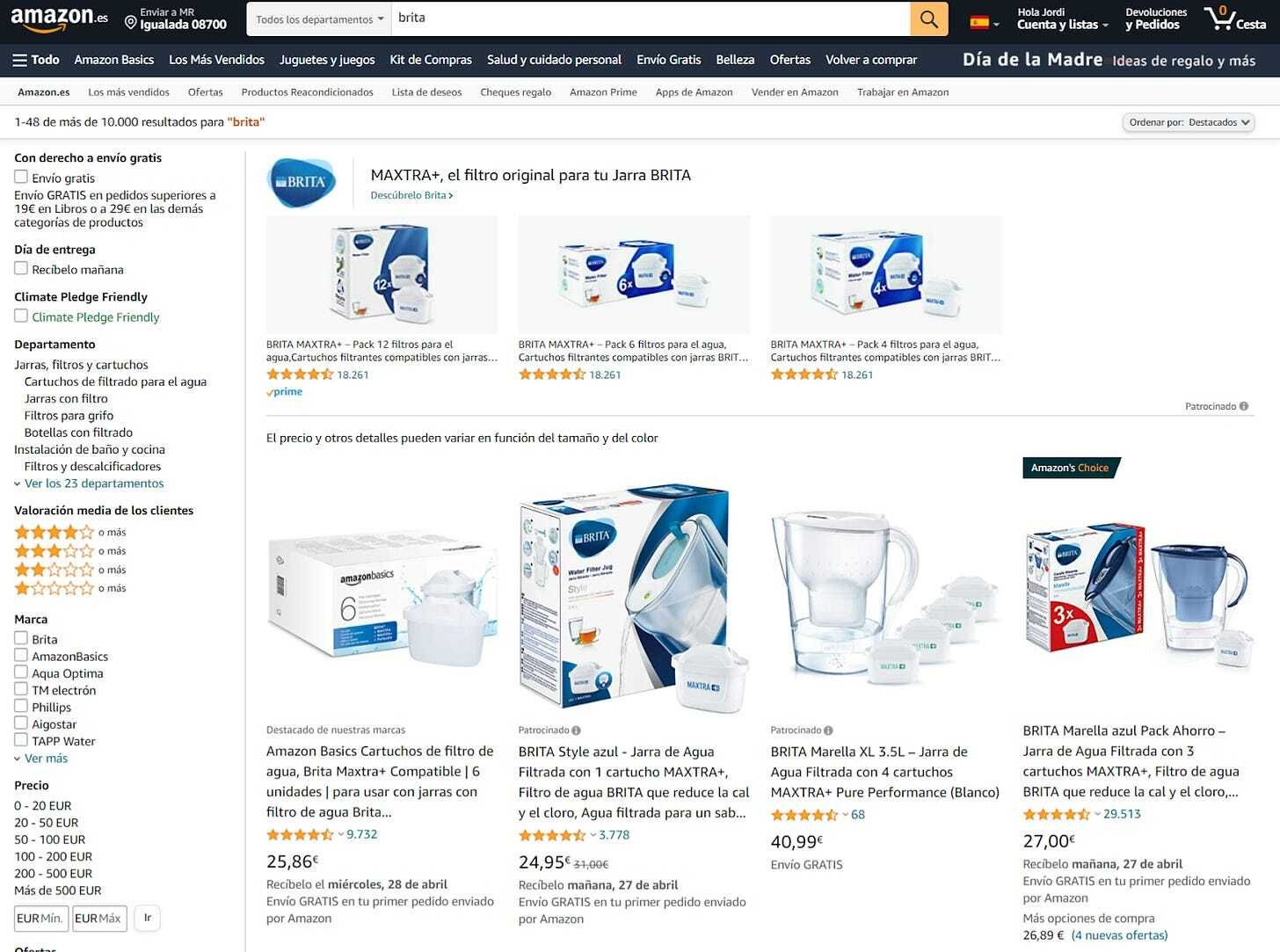This screenshot has width=1280, height=952.
Task: Select the 20 - 50 EUR price range
Action: [x=46, y=823]
